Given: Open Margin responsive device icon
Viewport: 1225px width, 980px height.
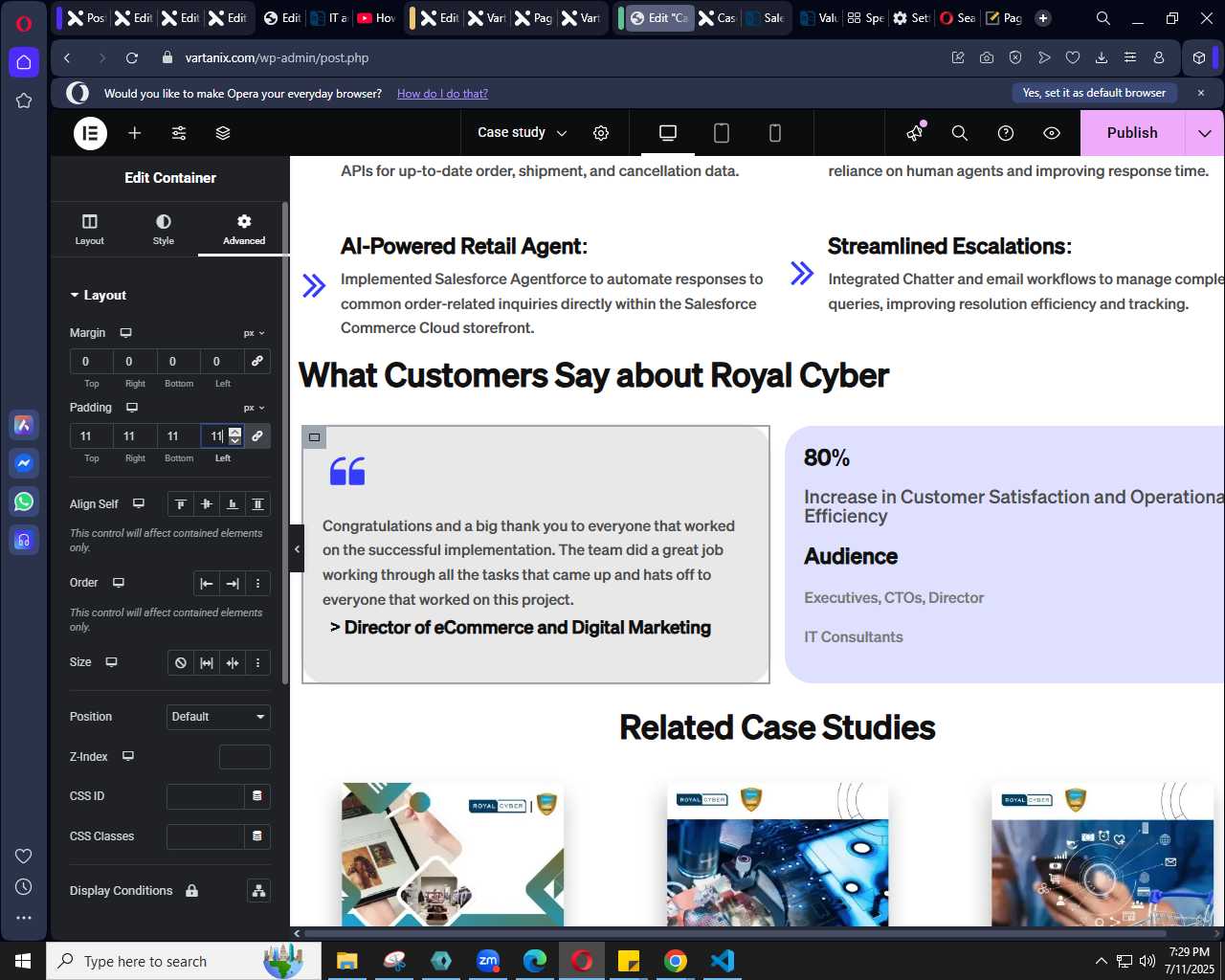Looking at the screenshot, I should pos(125,333).
